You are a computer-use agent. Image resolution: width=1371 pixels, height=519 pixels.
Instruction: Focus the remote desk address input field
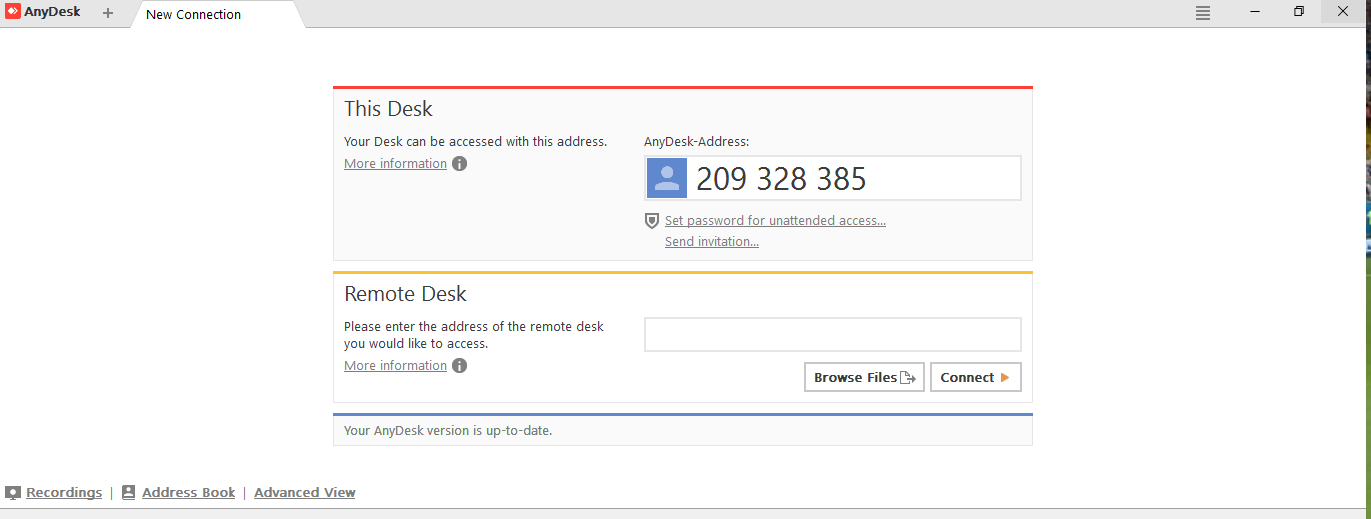click(x=832, y=335)
